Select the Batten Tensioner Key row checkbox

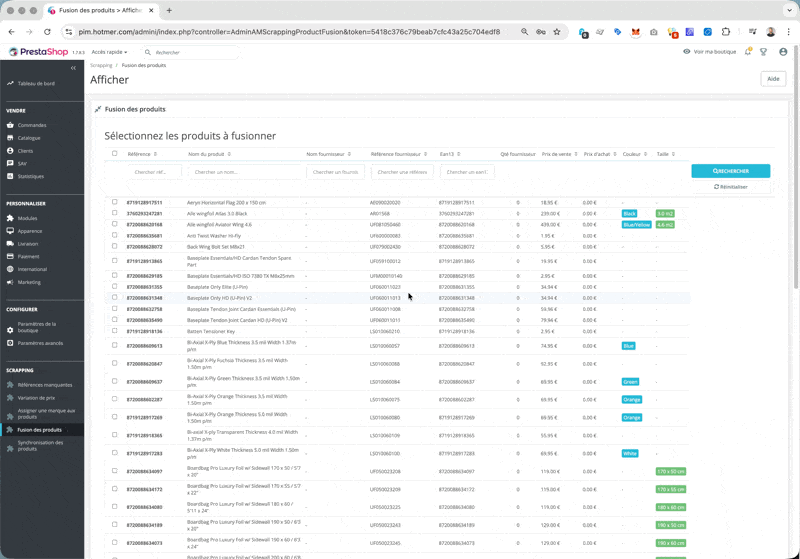(114, 331)
